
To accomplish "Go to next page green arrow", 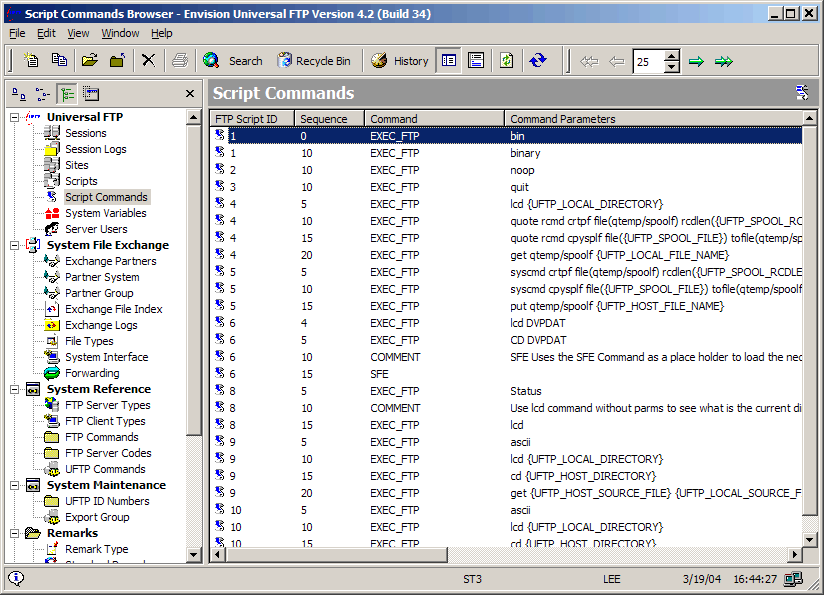I will click(696, 61).
